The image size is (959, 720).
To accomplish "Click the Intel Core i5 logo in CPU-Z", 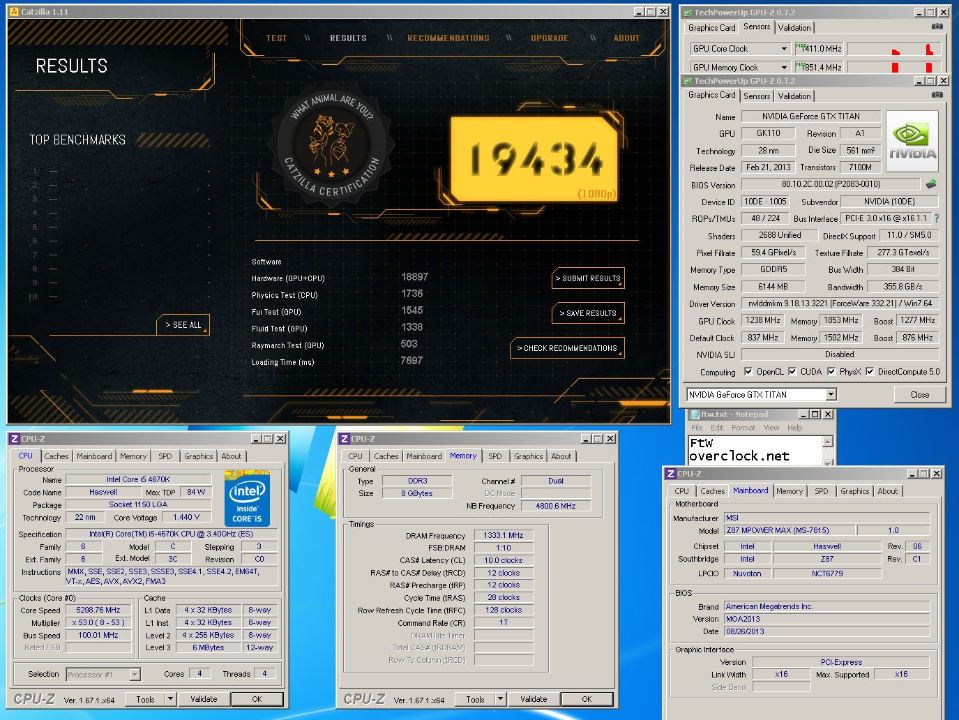I will [247, 499].
